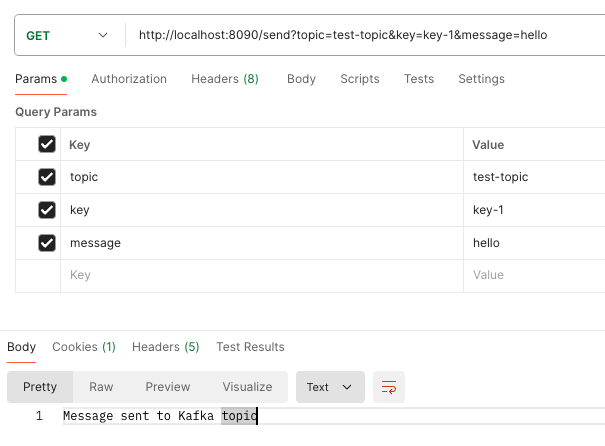
Task: Open the response Cookies (1) tab
Action: coord(84,347)
